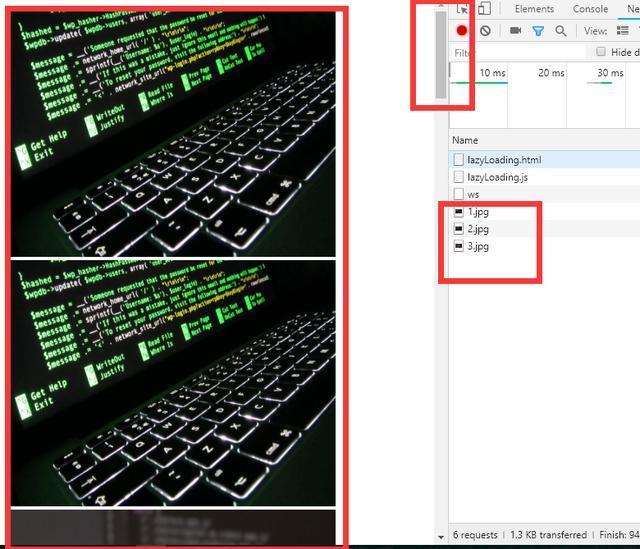Open the 1.jpg network request
The height and width of the screenshot is (549, 640).
click(478, 212)
